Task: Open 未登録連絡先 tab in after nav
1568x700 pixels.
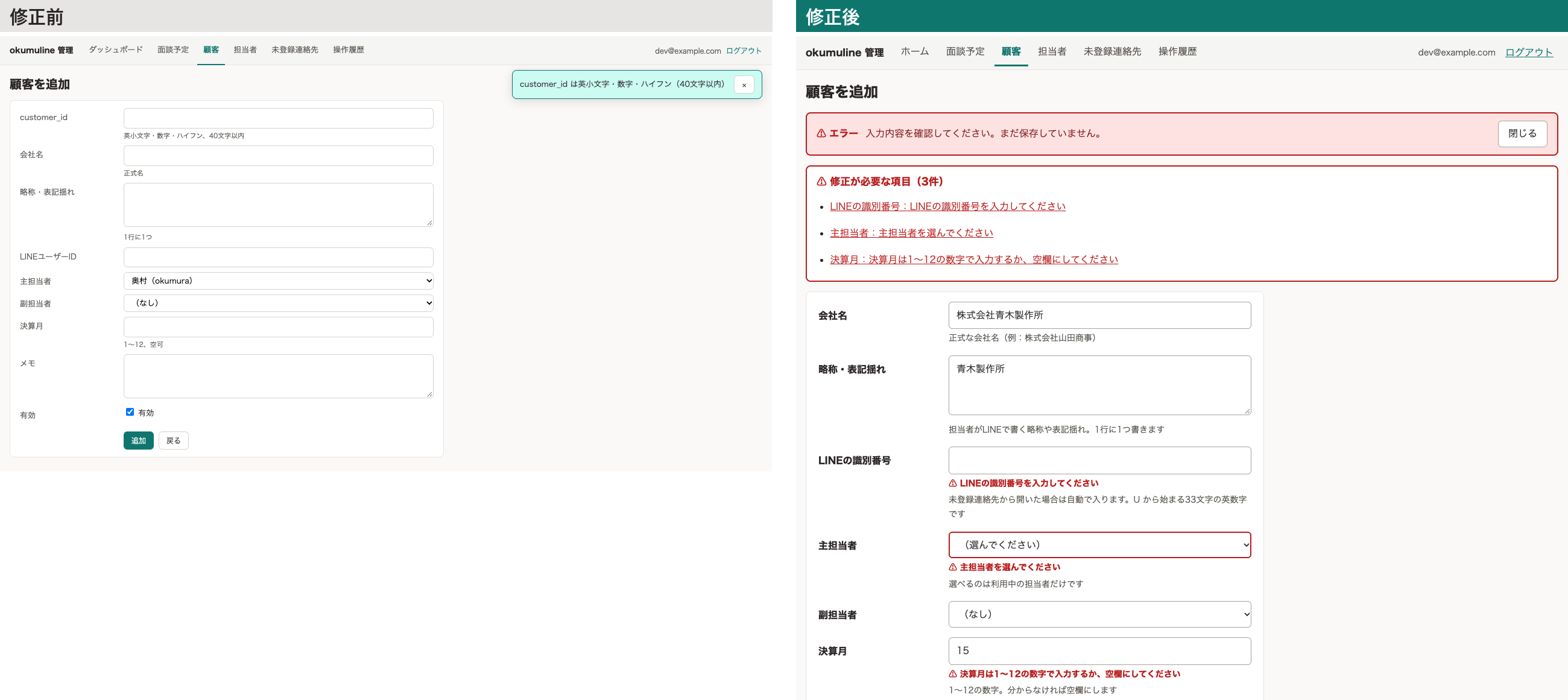Action: click(1111, 52)
